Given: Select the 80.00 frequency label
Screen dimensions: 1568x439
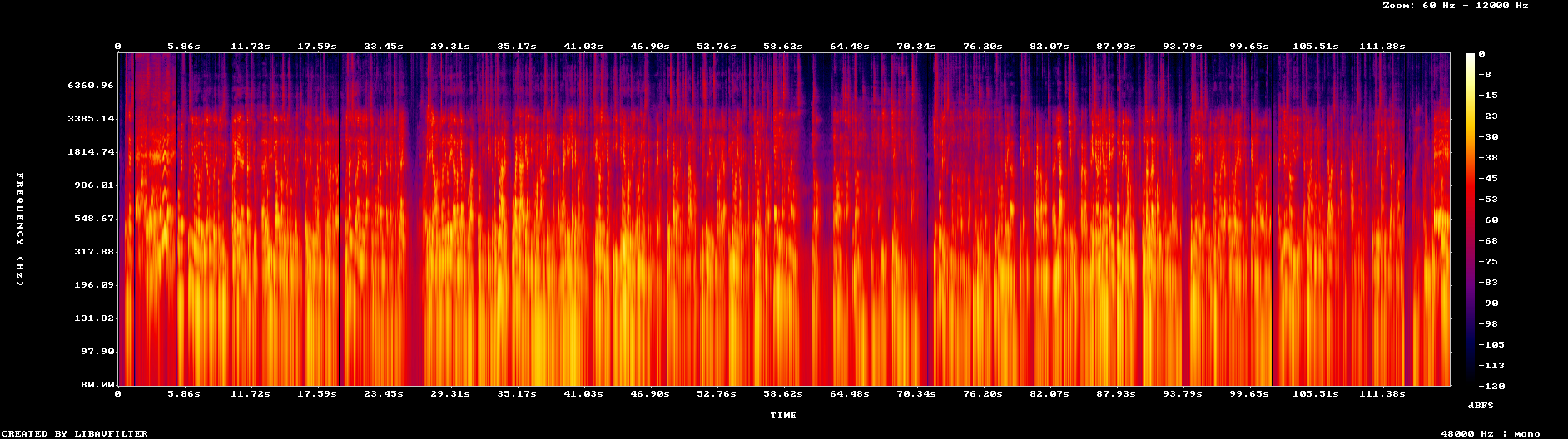Looking at the screenshot, I should (97, 384).
